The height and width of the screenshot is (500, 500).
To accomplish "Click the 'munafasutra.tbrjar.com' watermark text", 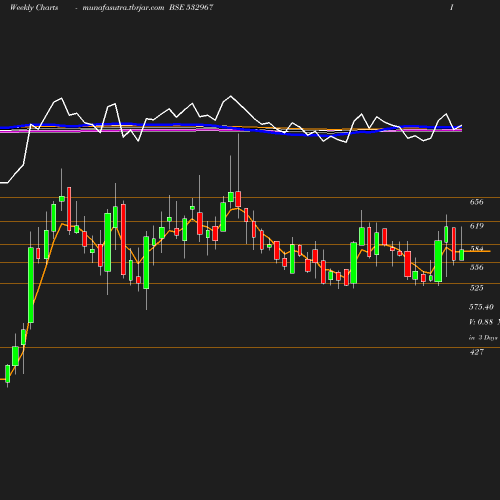I will click(x=123, y=7).
